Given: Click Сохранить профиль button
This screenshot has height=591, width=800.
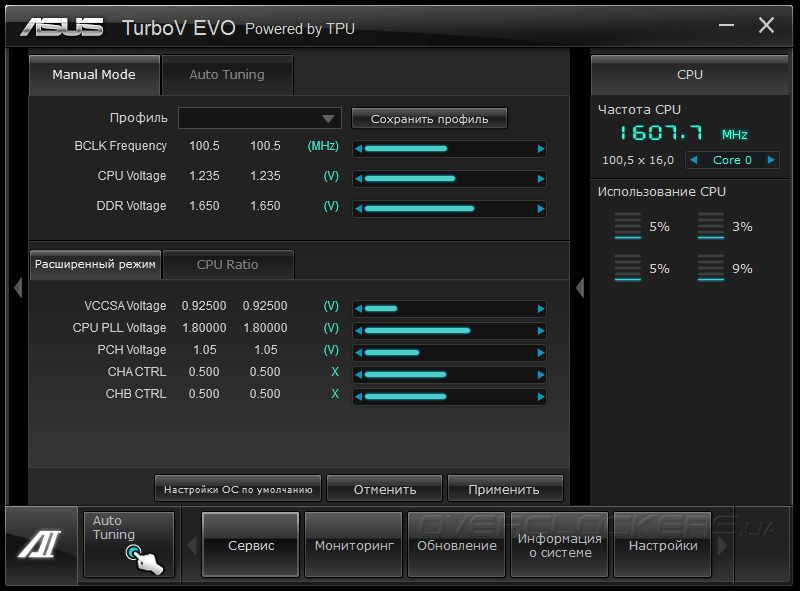Looking at the screenshot, I should 429,118.
